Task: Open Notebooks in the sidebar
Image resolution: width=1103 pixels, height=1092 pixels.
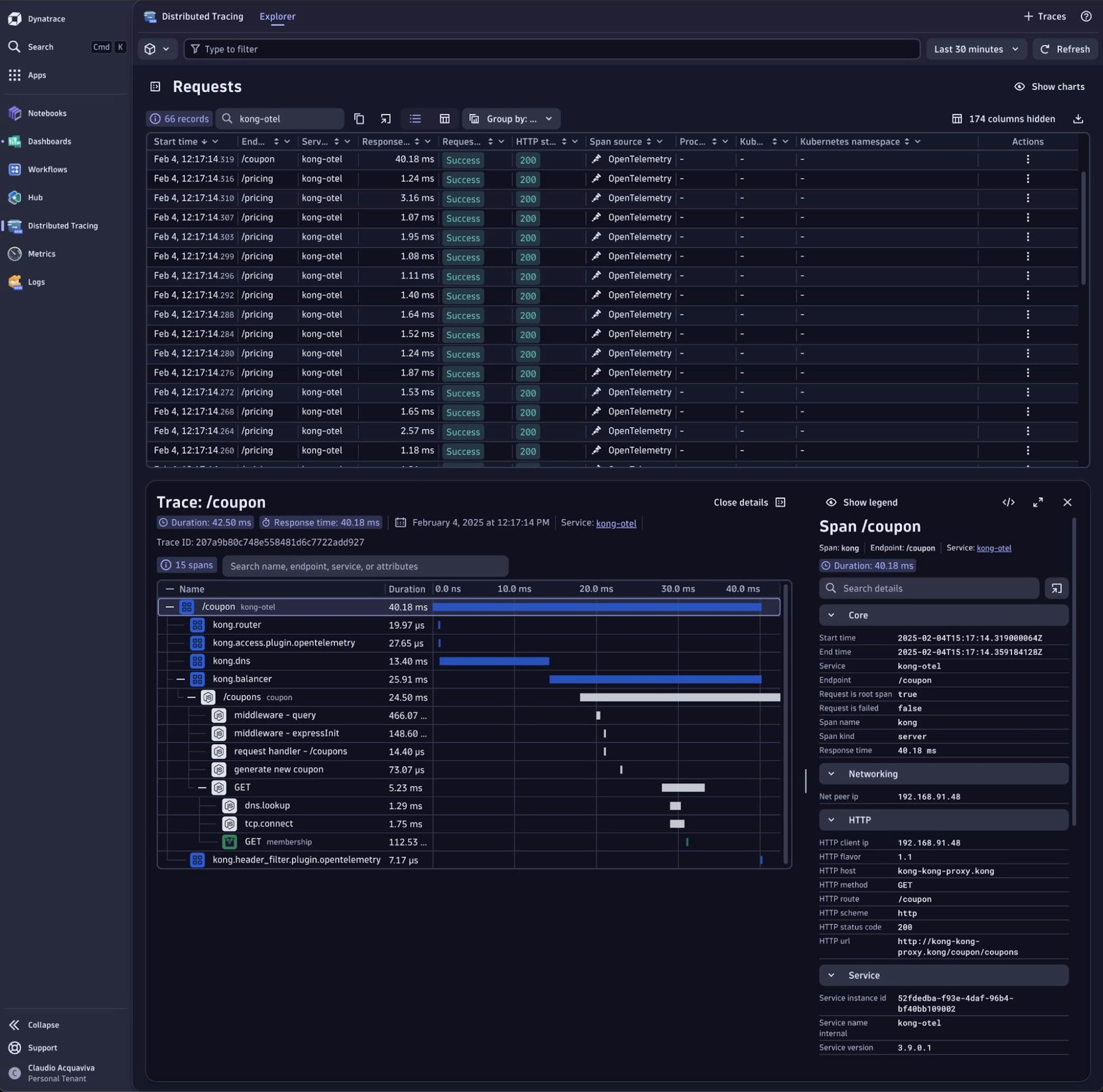Action: 47,113
